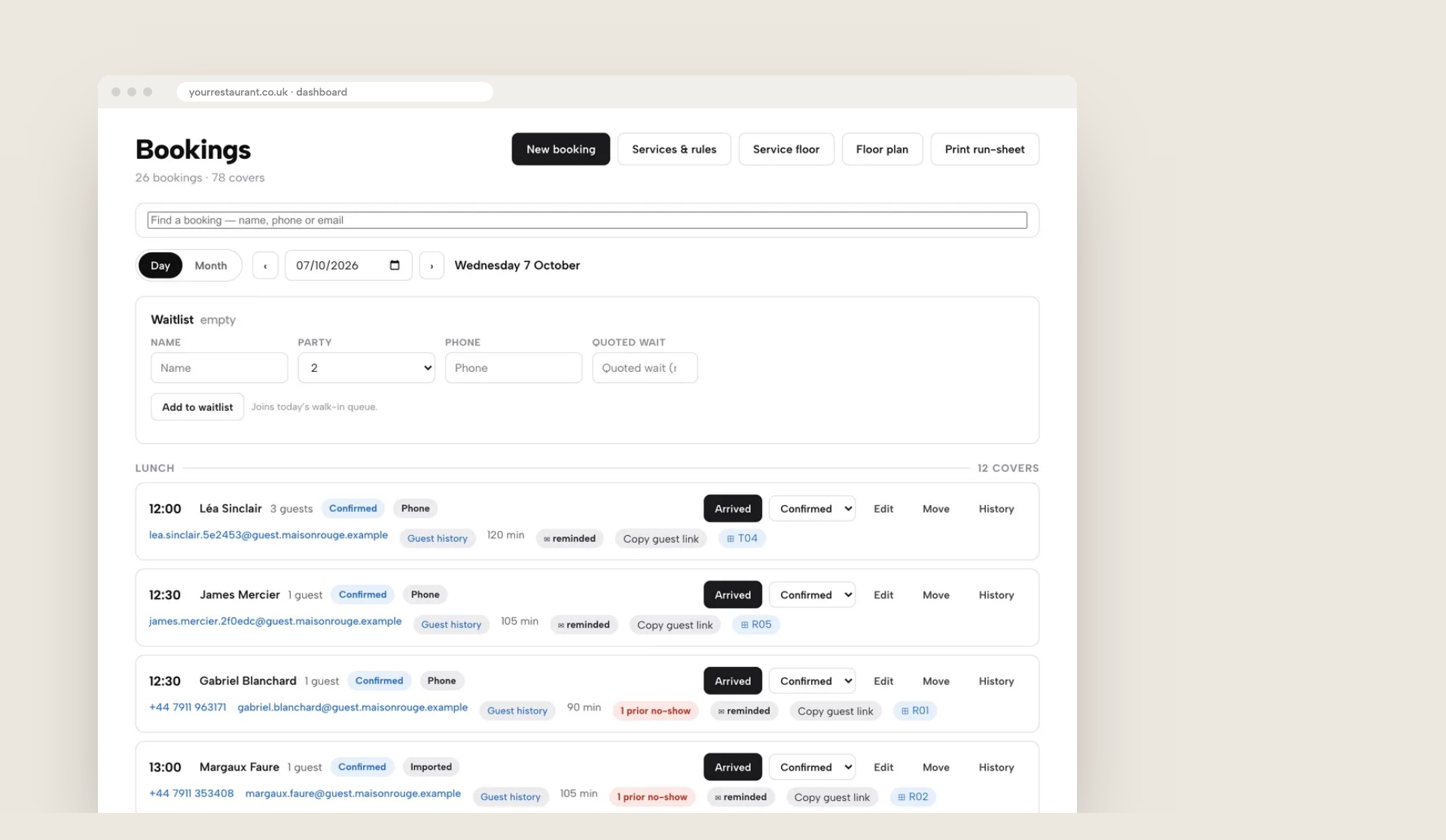Copy guest link for Léa Sinclair

point(660,539)
